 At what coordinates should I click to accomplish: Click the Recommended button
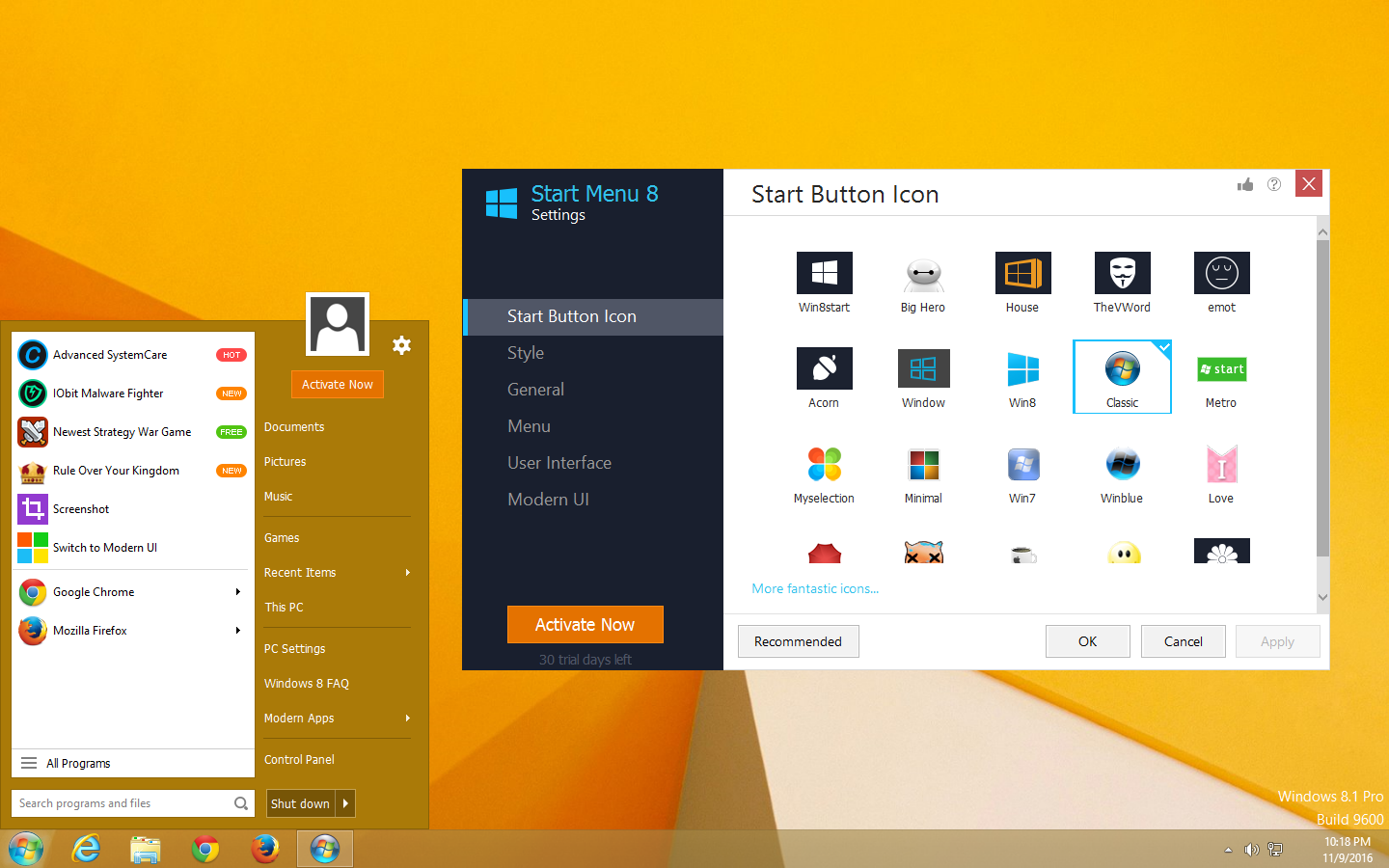tap(798, 640)
